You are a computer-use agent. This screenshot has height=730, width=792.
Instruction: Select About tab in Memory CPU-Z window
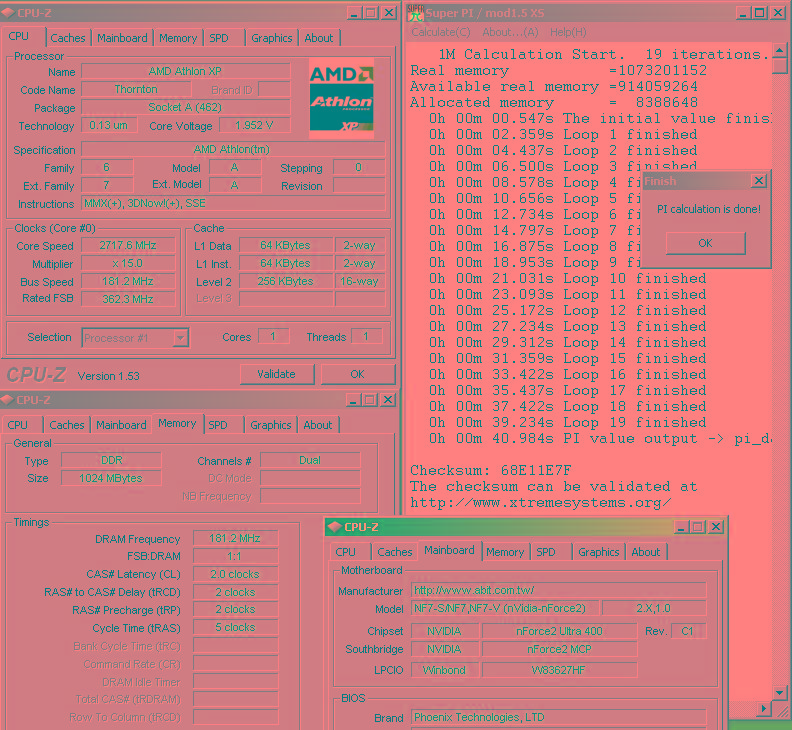[318, 425]
